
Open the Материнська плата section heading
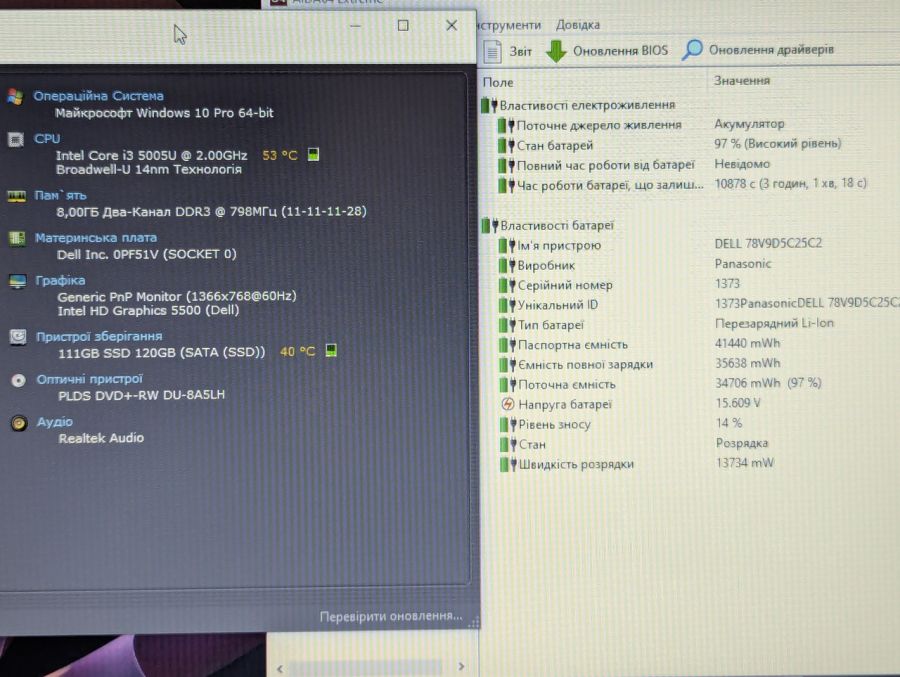pos(96,238)
